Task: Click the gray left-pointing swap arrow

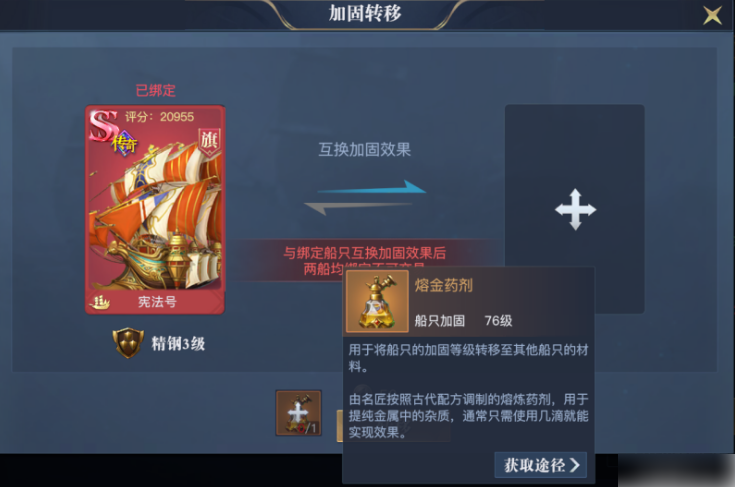Action: pyautogui.click(x=358, y=208)
